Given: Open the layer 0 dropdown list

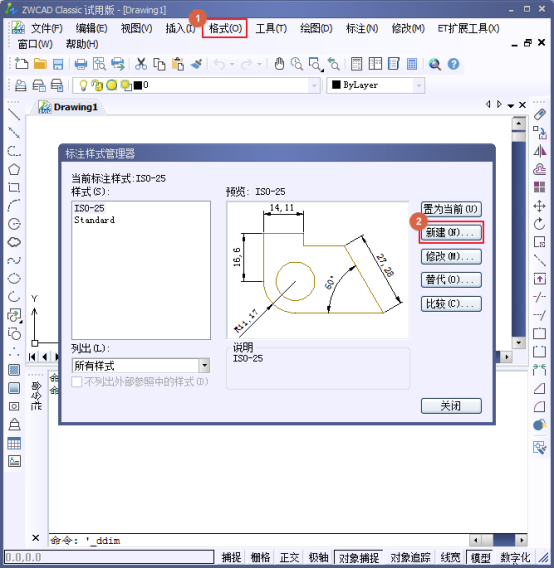Looking at the screenshot, I should pos(196,85).
